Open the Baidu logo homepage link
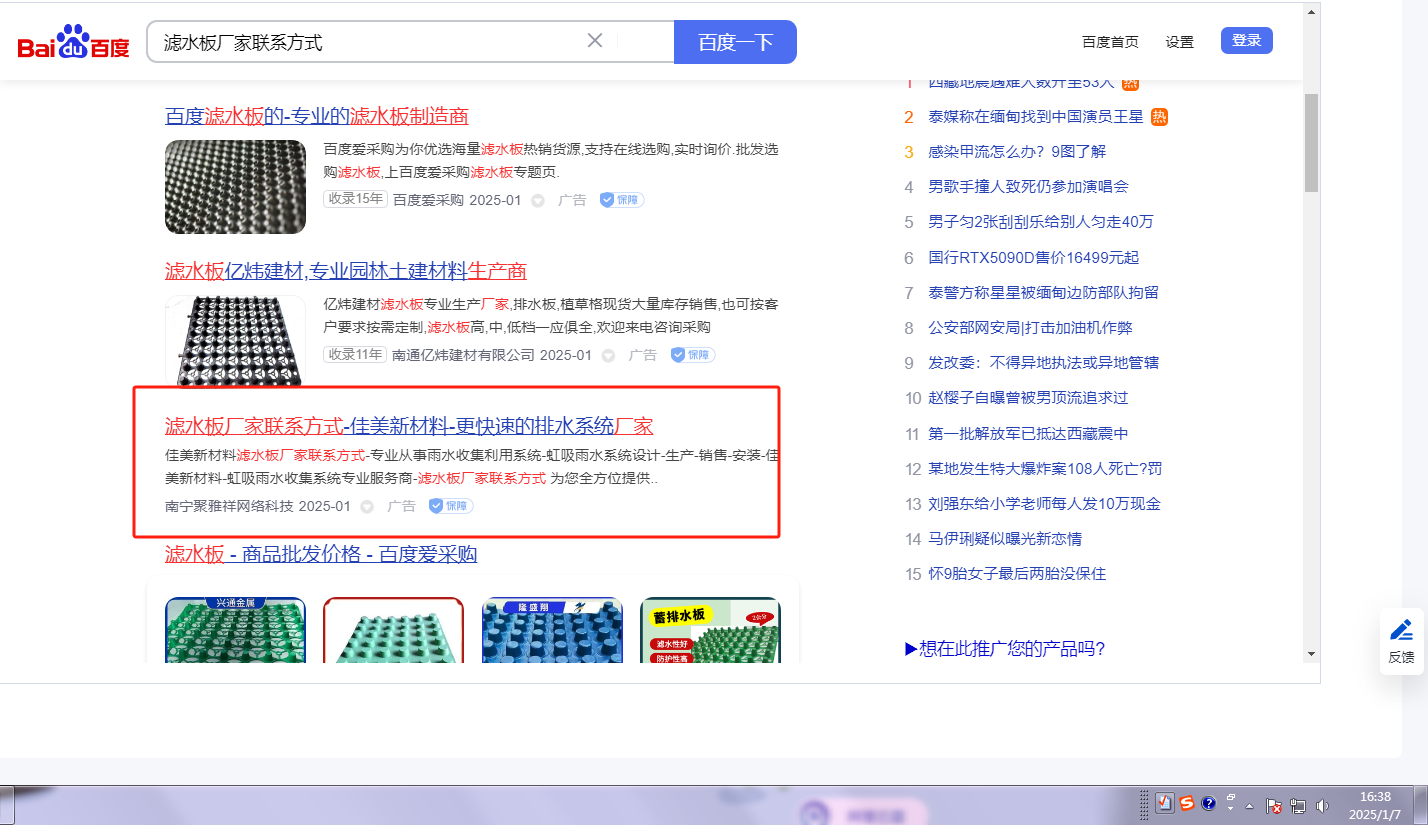 (x=73, y=42)
